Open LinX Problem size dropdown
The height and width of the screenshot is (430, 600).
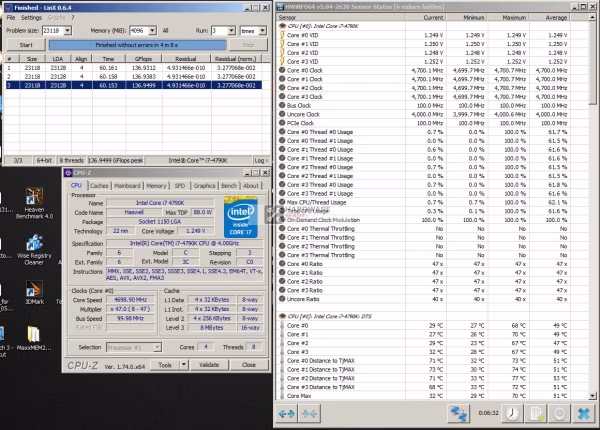pyautogui.click(x=68, y=31)
